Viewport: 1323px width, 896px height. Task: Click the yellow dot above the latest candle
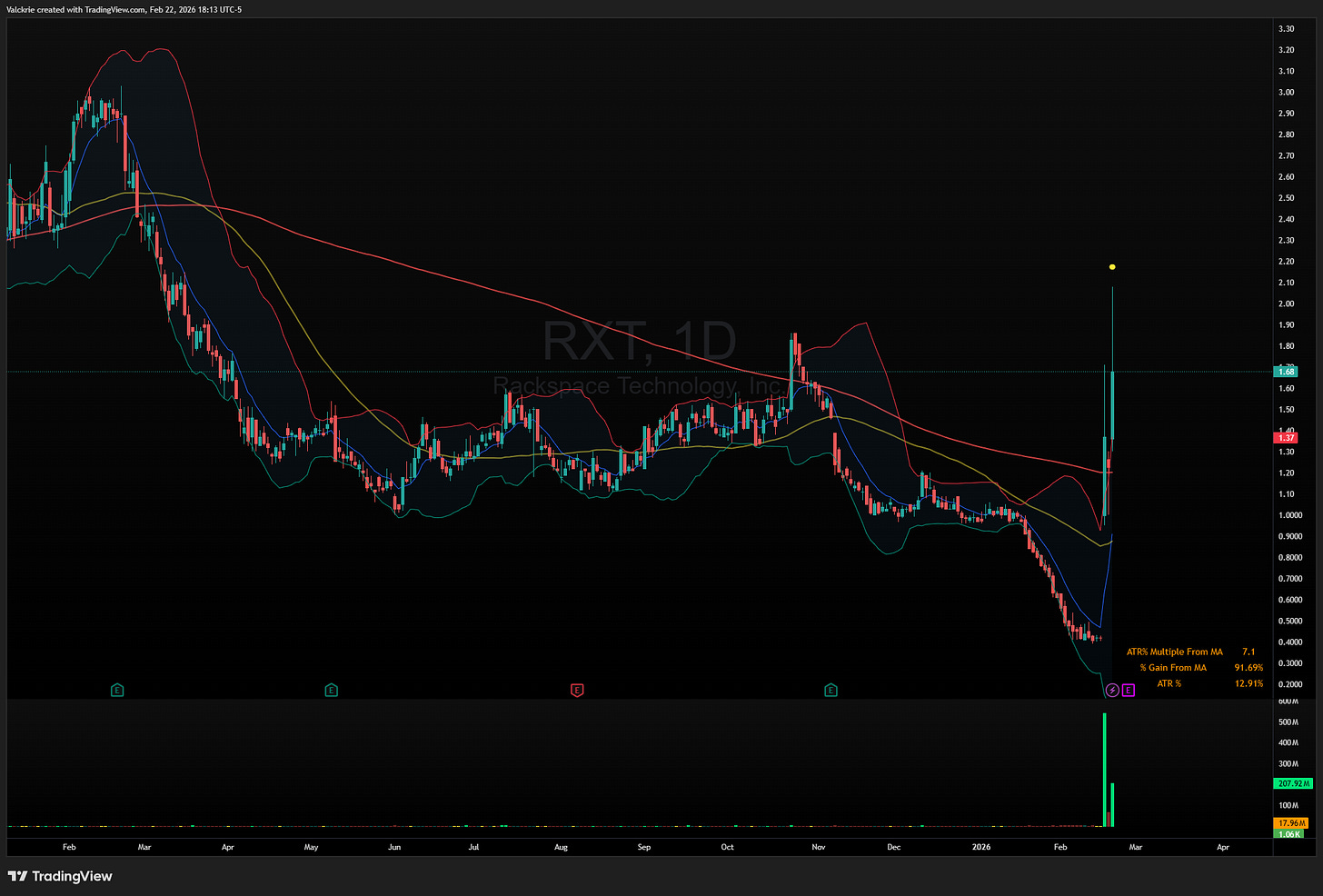[x=1112, y=267]
